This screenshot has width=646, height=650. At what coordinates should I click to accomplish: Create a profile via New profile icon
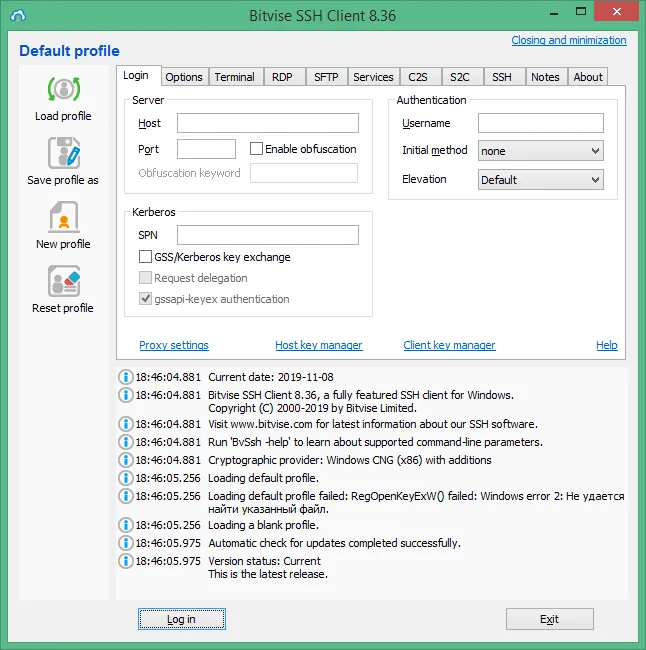pos(64,217)
